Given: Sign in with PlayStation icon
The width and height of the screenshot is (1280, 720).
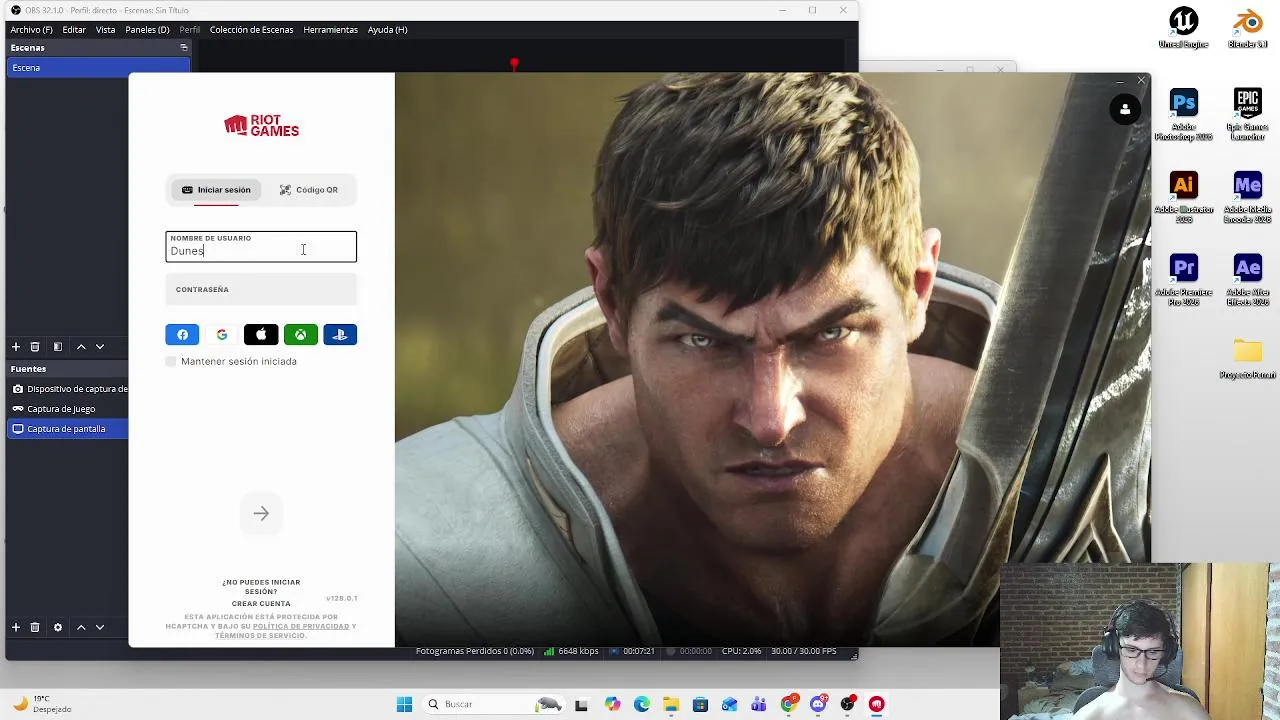Looking at the screenshot, I should 340,335.
